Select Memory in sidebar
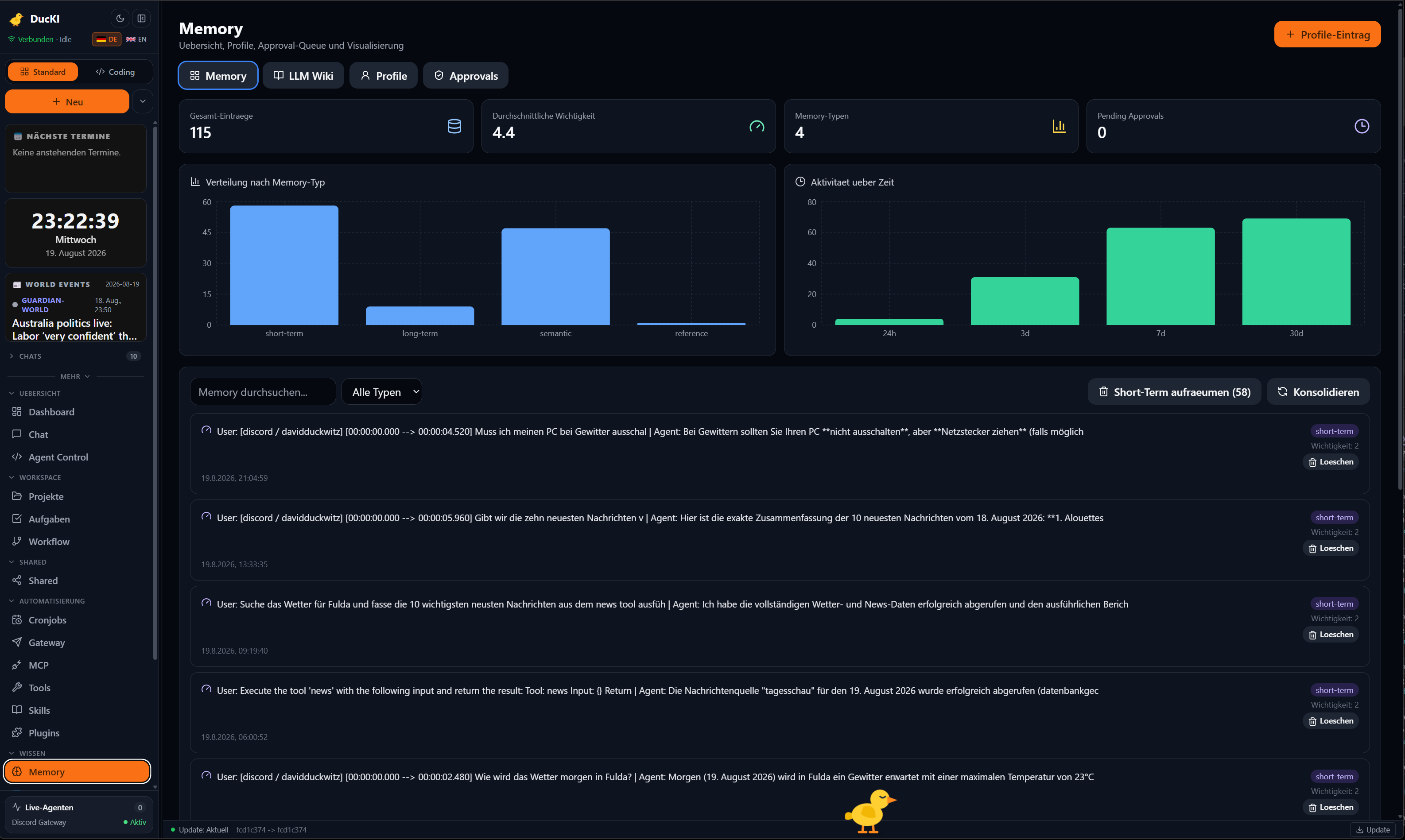Image resolution: width=1405 pixels, height=840 pixels. click(77, 772)
